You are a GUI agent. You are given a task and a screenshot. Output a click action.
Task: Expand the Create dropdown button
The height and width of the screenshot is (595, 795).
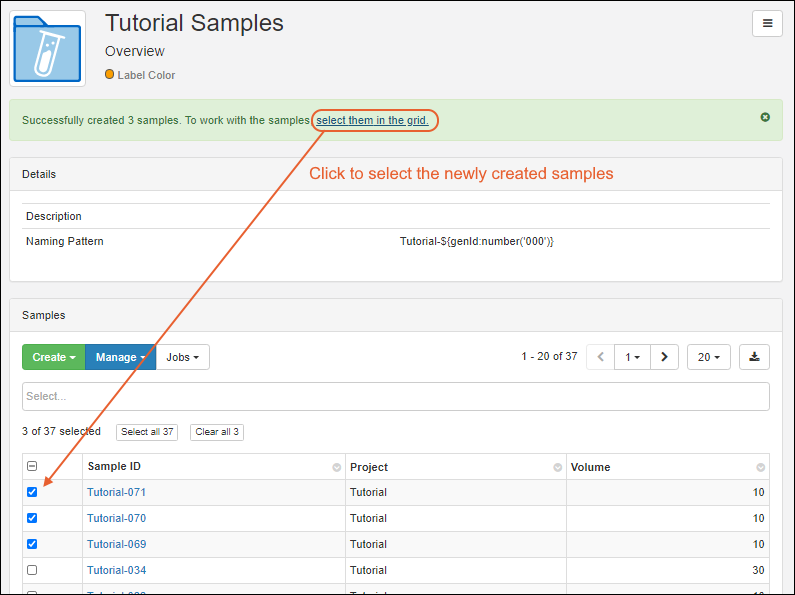click(x=53, y=357)
